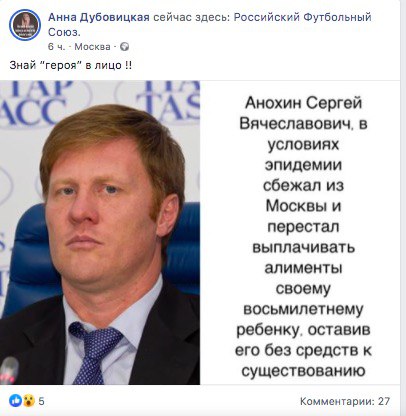This screenshot has width=406, height=416.
Task: Click post text Знай "героя" в лицо
Action: click(70, 65)
